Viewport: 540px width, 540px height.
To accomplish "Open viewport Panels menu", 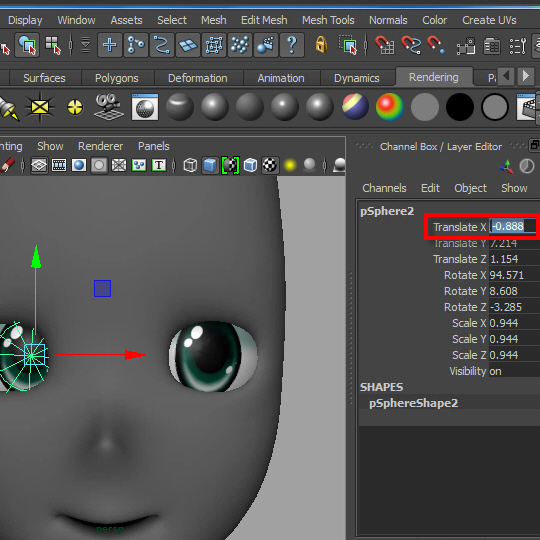I will (x=154, y=146).
